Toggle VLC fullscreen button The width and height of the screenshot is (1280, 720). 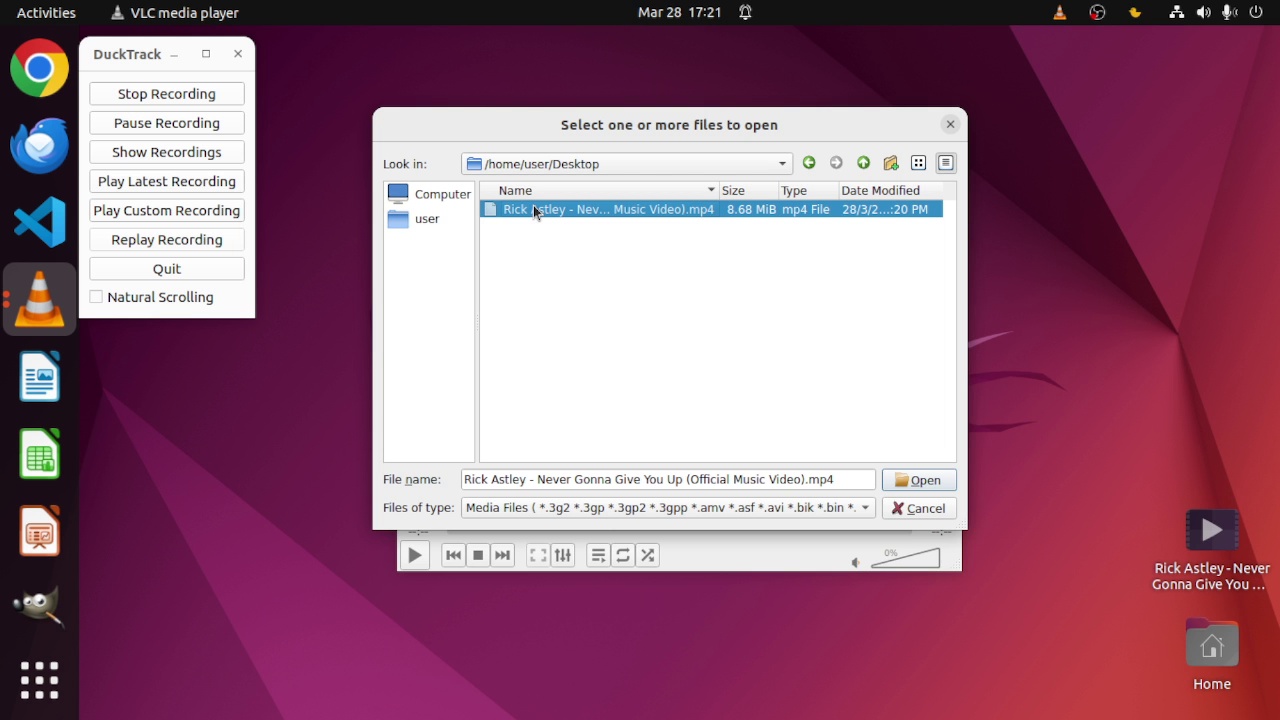[538, 555]
